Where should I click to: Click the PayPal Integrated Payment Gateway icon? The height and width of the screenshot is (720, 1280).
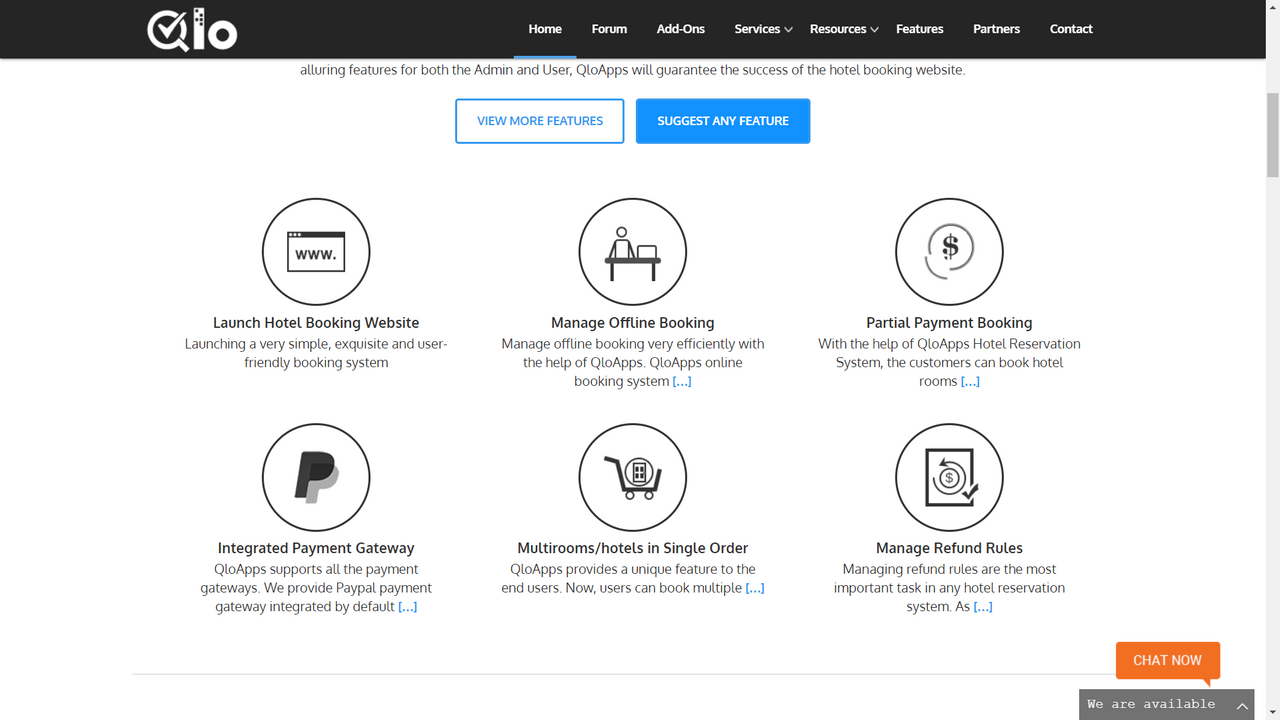tap(316, 477)
